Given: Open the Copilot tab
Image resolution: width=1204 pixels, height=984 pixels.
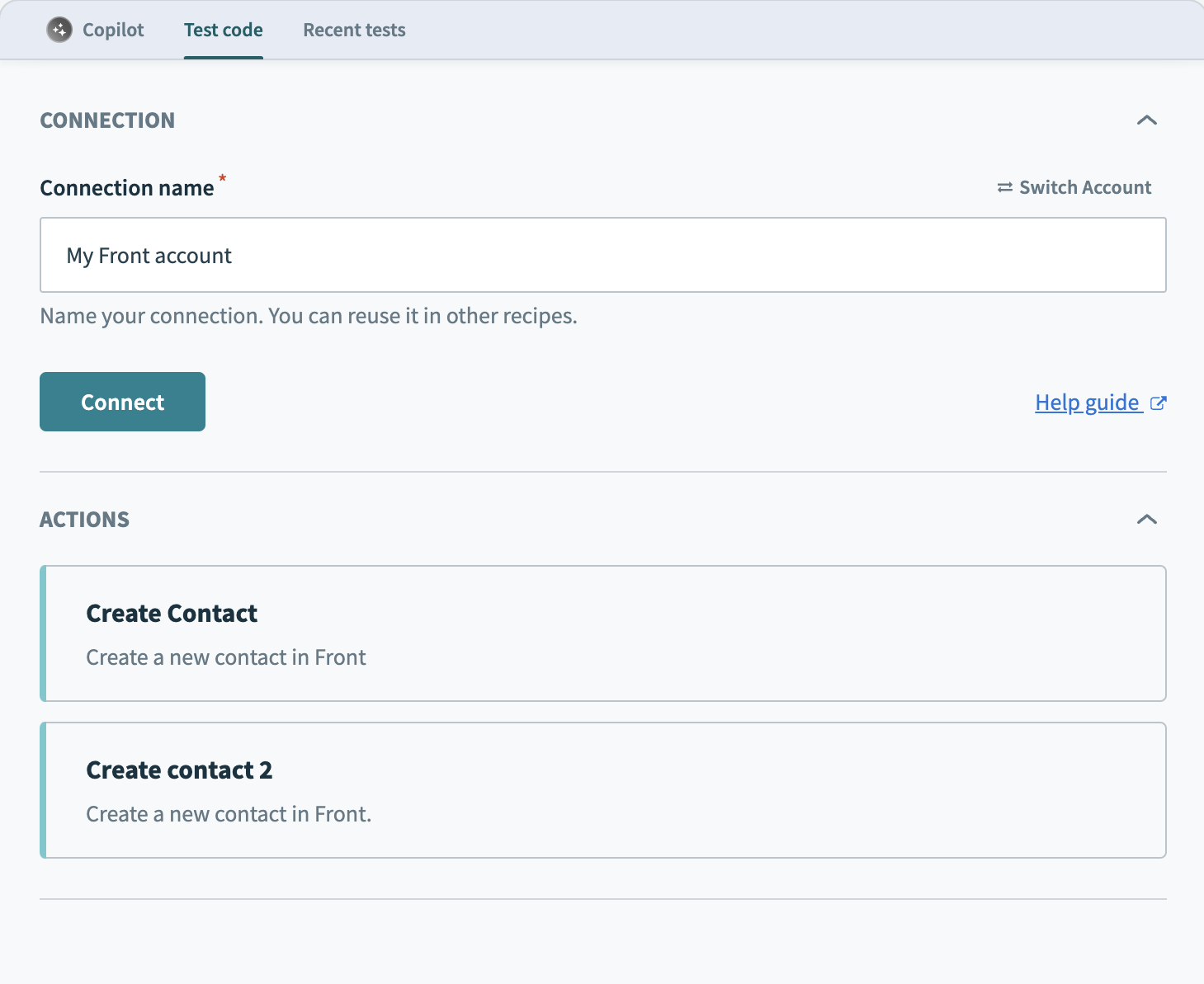Looking at the screenshot, I should point(113,31).
